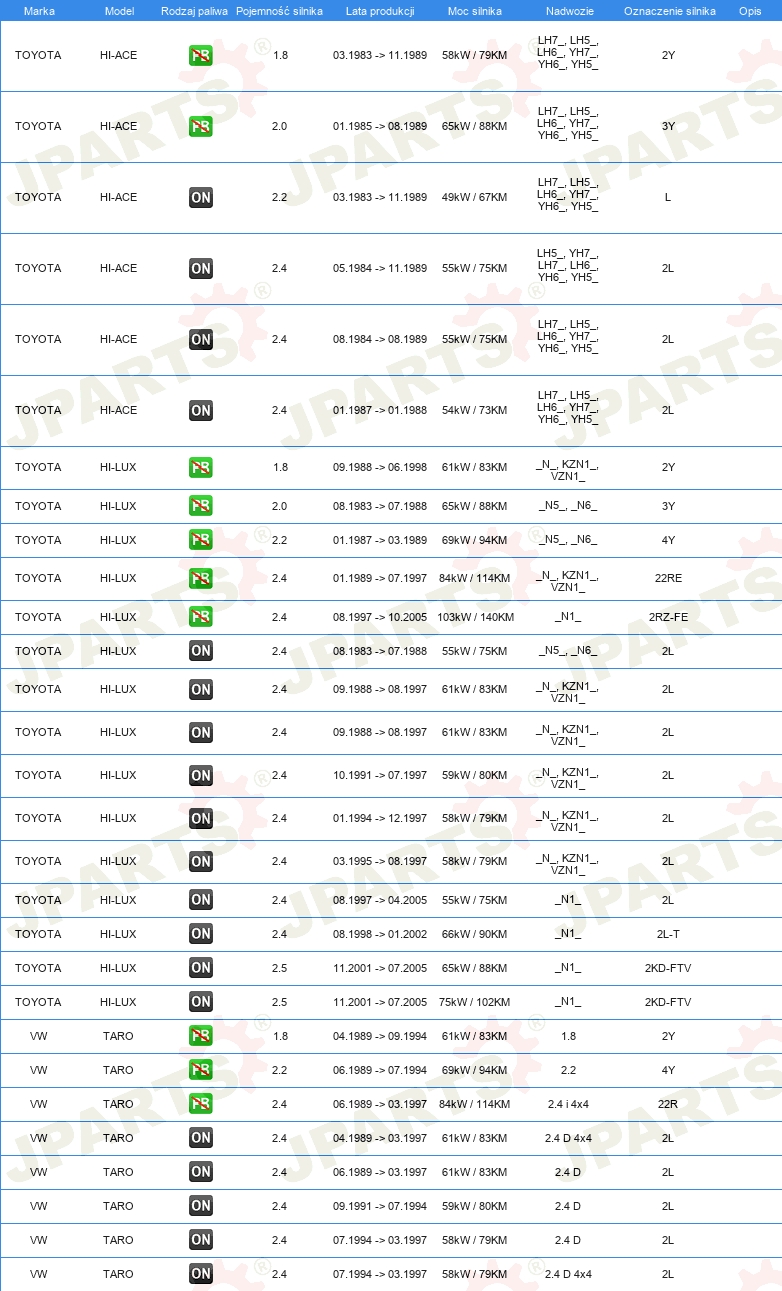The width and height of the screenshot is (782, 1291).
Task: Click ON icon in HI-ACE row dated 05.1984
Action: (x=201, y=269)
